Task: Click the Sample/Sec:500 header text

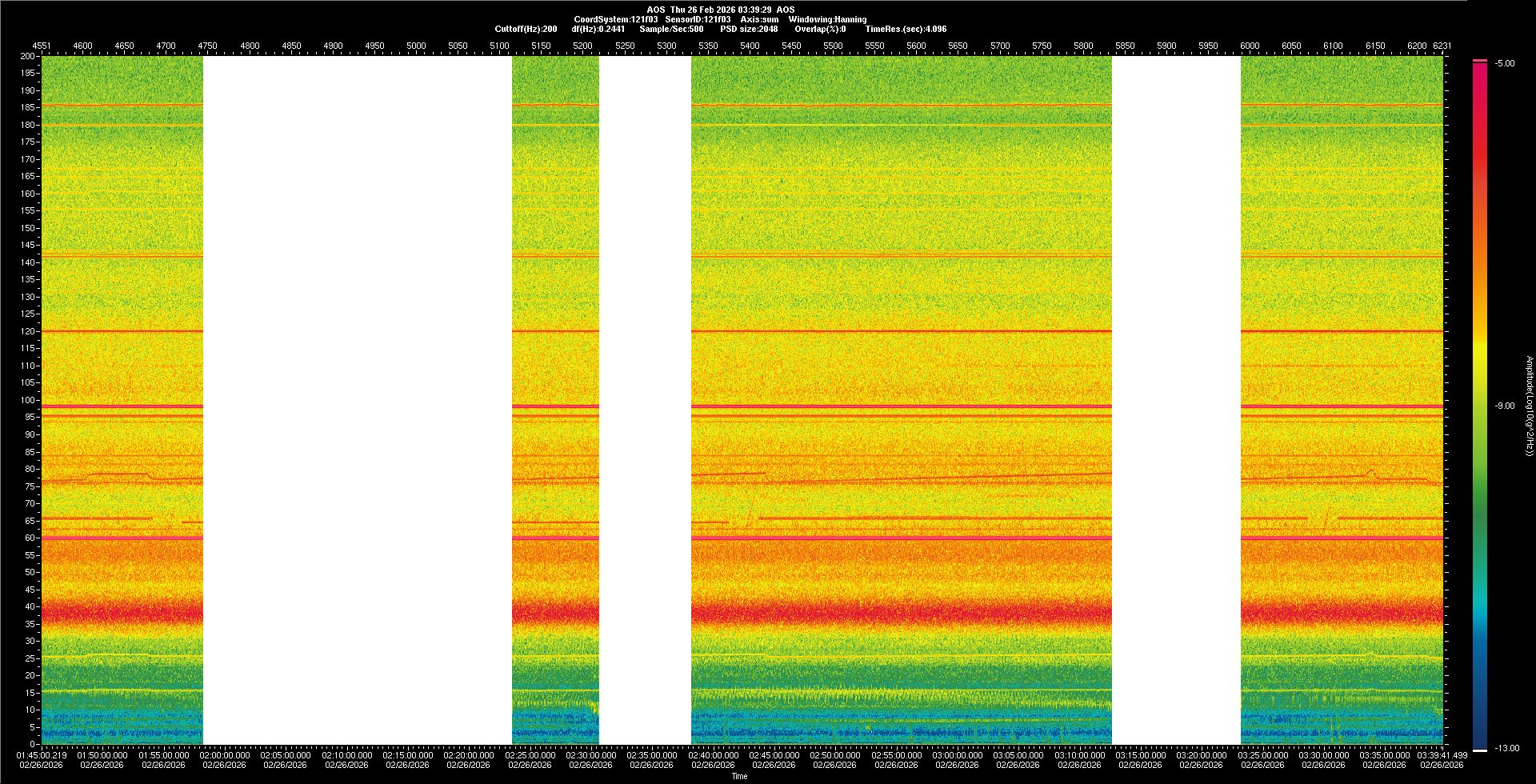Action: [671, 29]
